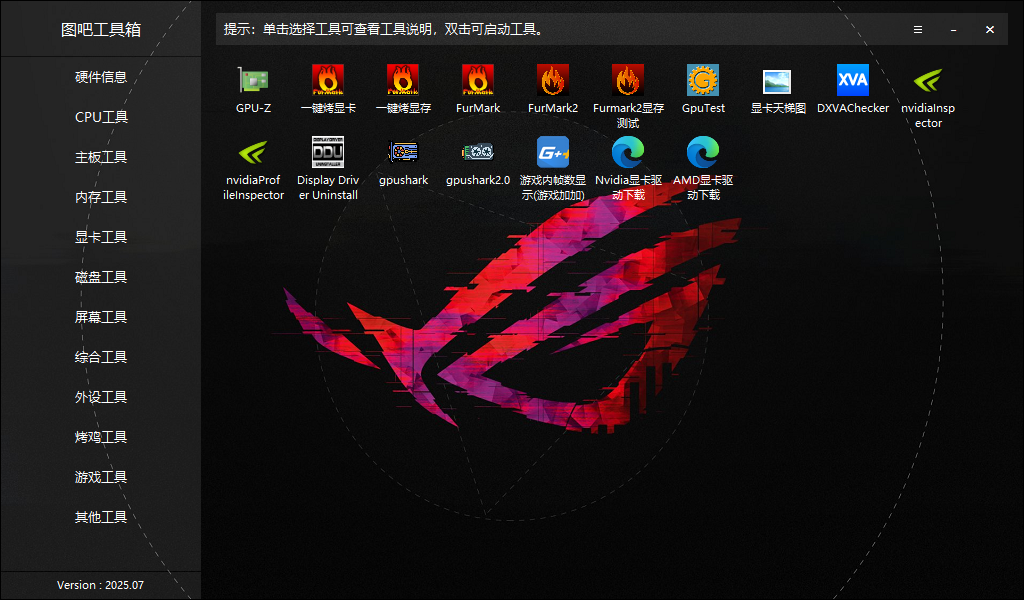Select the 显卡工具 sidebar category
Image resolution: width=1024 pixels, height=600 pixels.
pos(101,237)
